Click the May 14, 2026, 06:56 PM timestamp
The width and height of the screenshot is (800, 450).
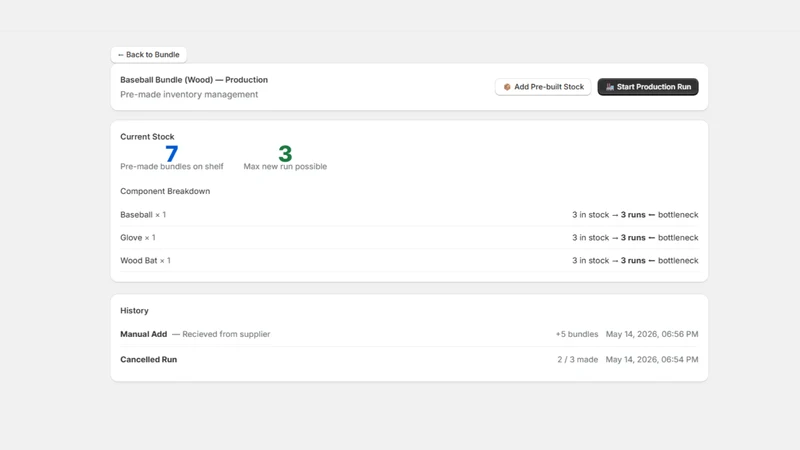652,334
